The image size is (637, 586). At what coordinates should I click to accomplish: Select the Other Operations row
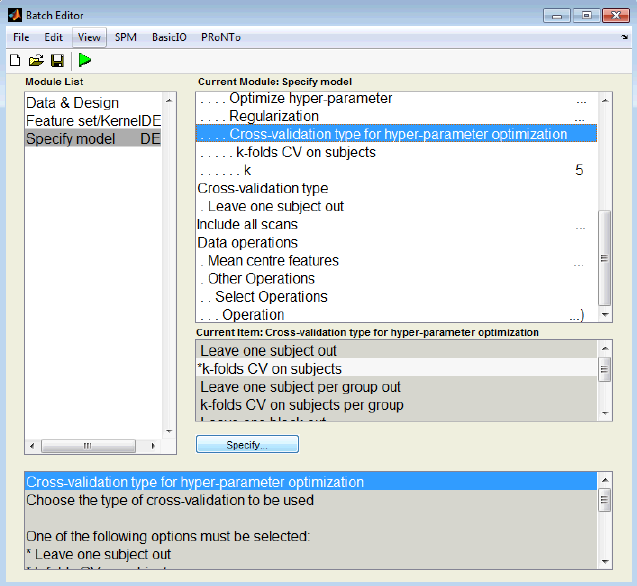[396, 278]
